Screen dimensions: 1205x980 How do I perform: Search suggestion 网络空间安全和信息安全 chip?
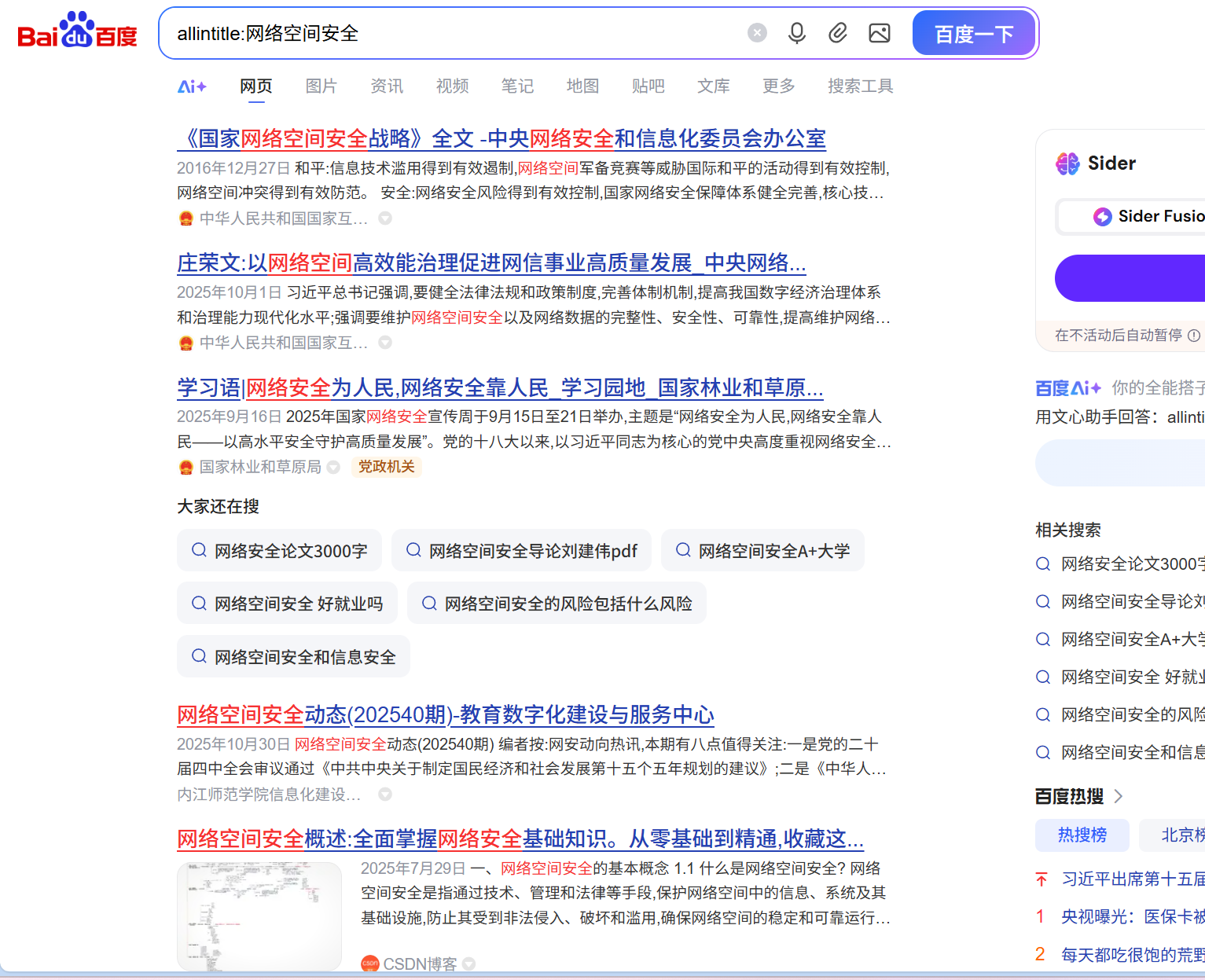point(293,657)
